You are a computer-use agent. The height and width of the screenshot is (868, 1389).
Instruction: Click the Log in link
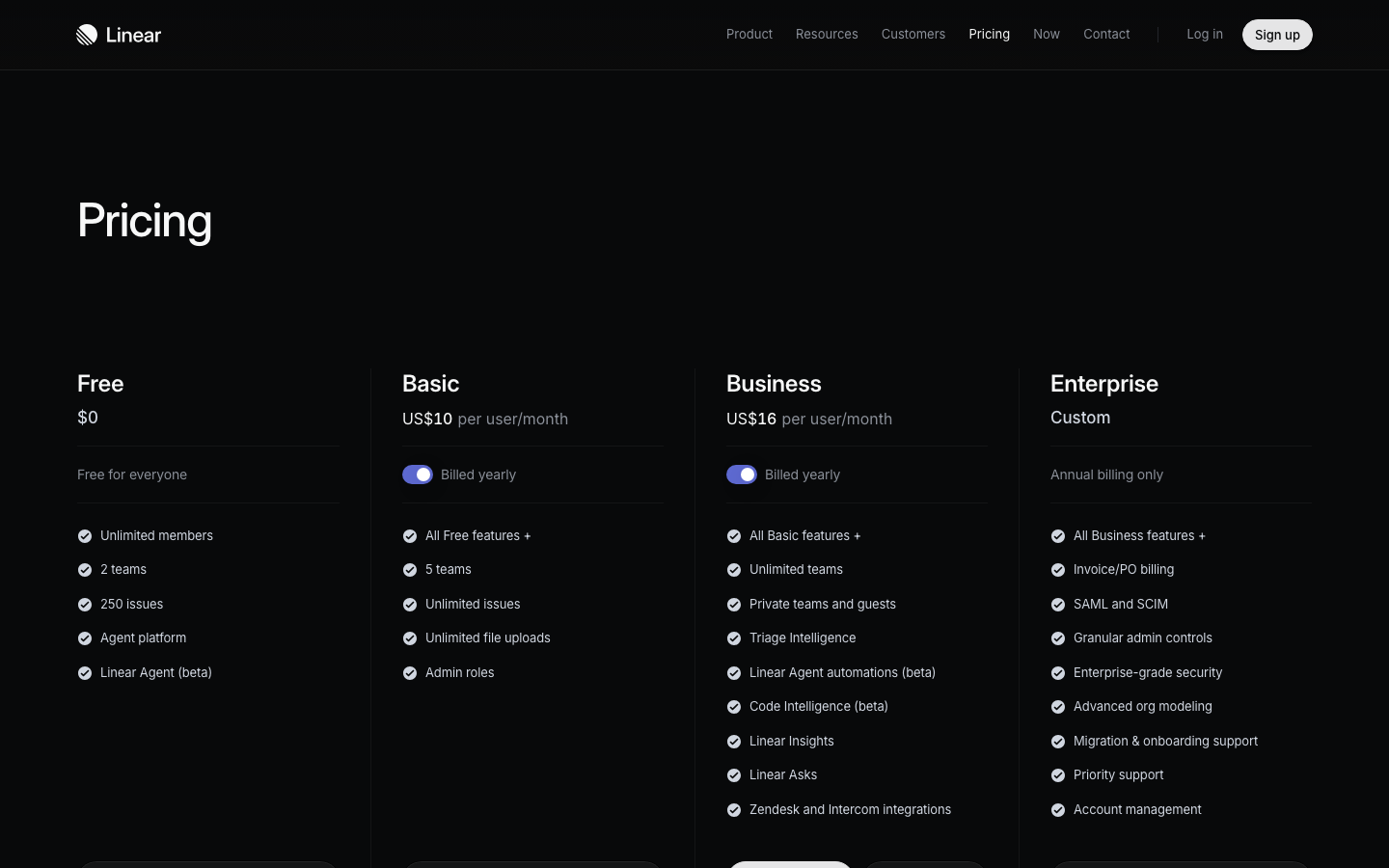tap(1205, 34)
